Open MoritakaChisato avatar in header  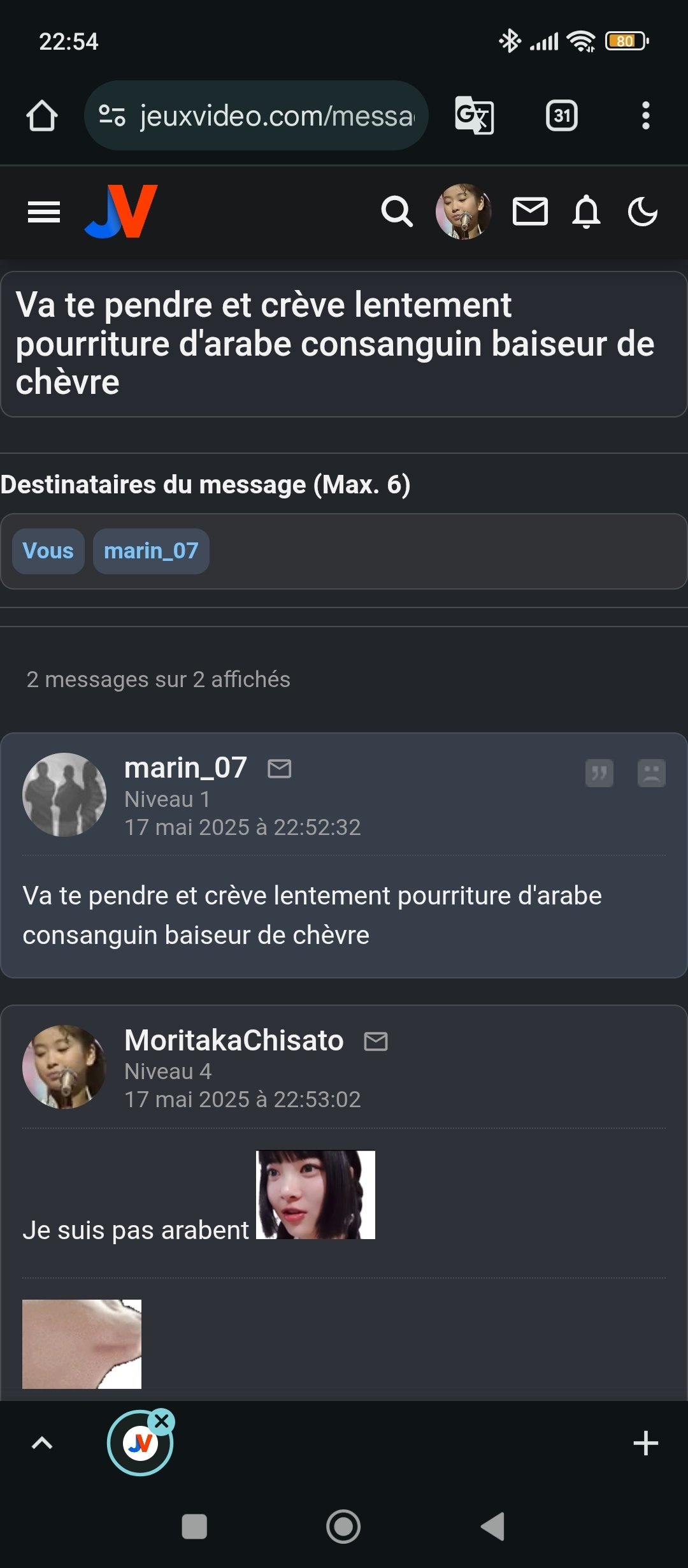coord(463,212)
